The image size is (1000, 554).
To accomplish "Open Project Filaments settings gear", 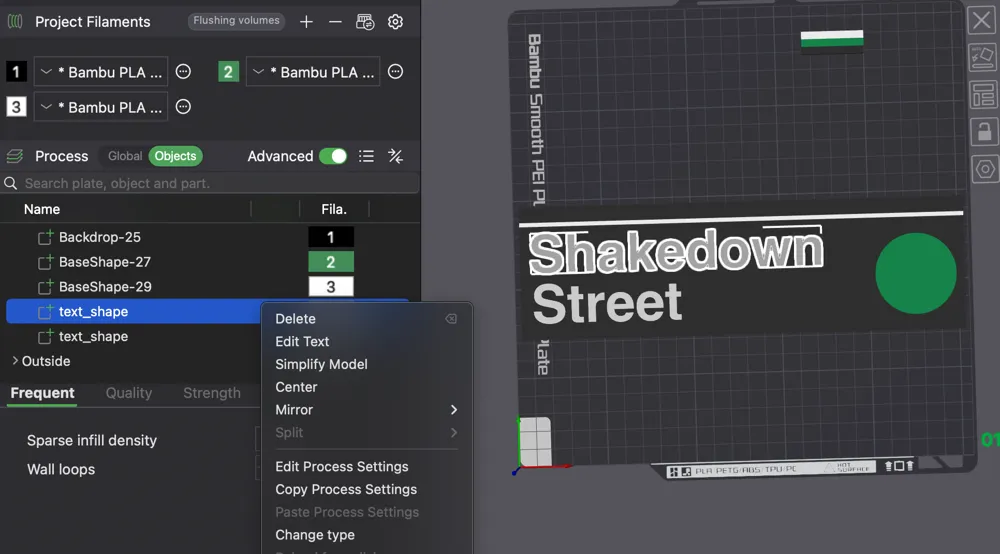I will click(x=395, y=22).
